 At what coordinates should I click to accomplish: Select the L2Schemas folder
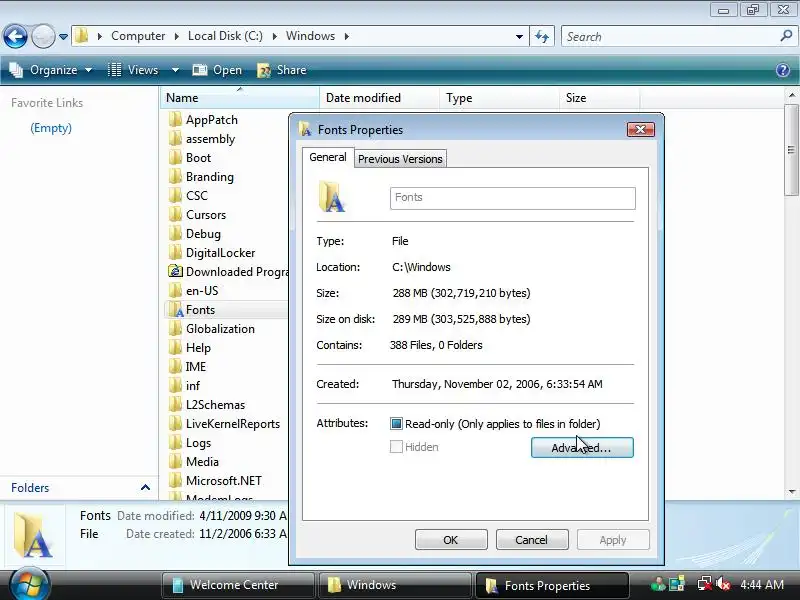tap(215, 405)
